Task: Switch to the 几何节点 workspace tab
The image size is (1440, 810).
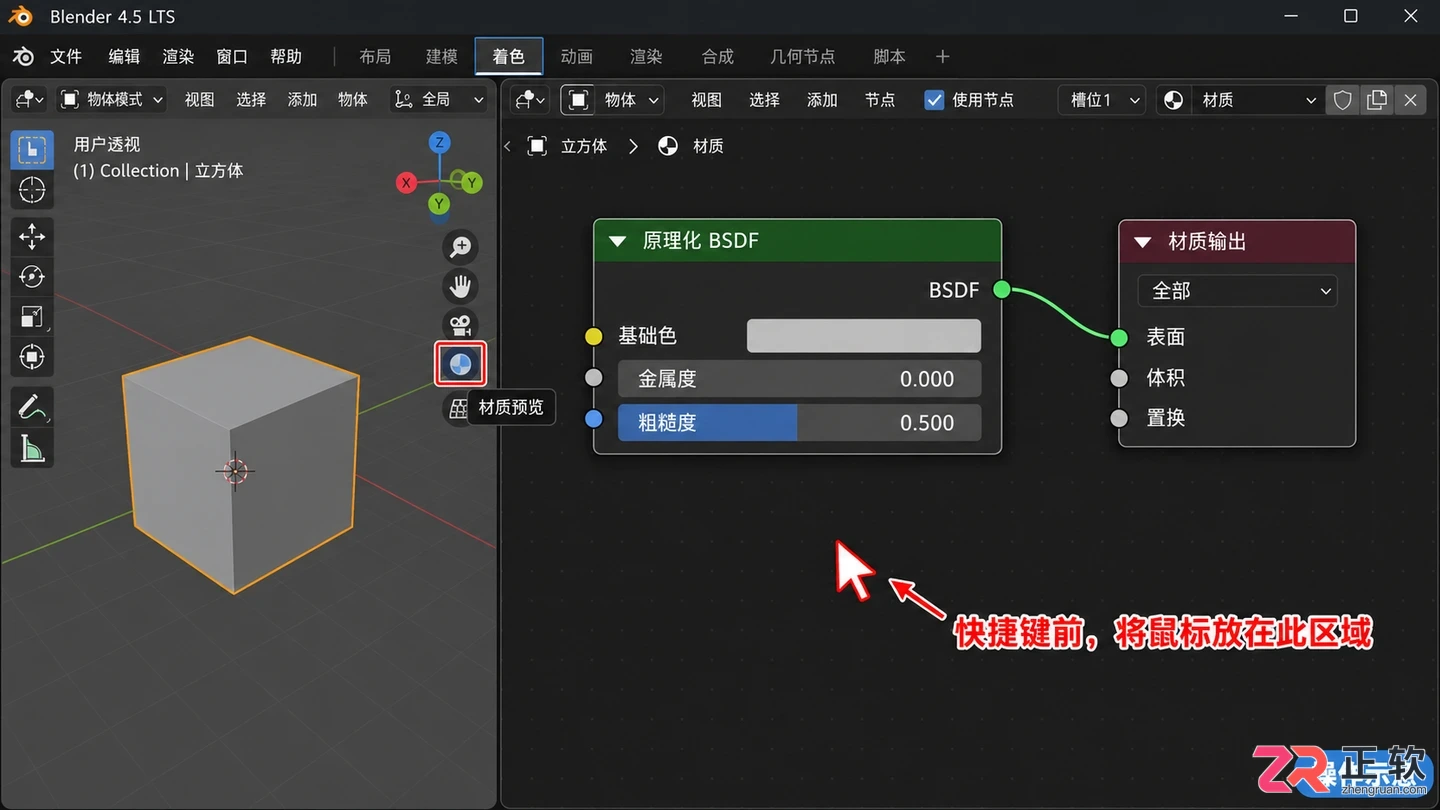Action: [802, 56]
